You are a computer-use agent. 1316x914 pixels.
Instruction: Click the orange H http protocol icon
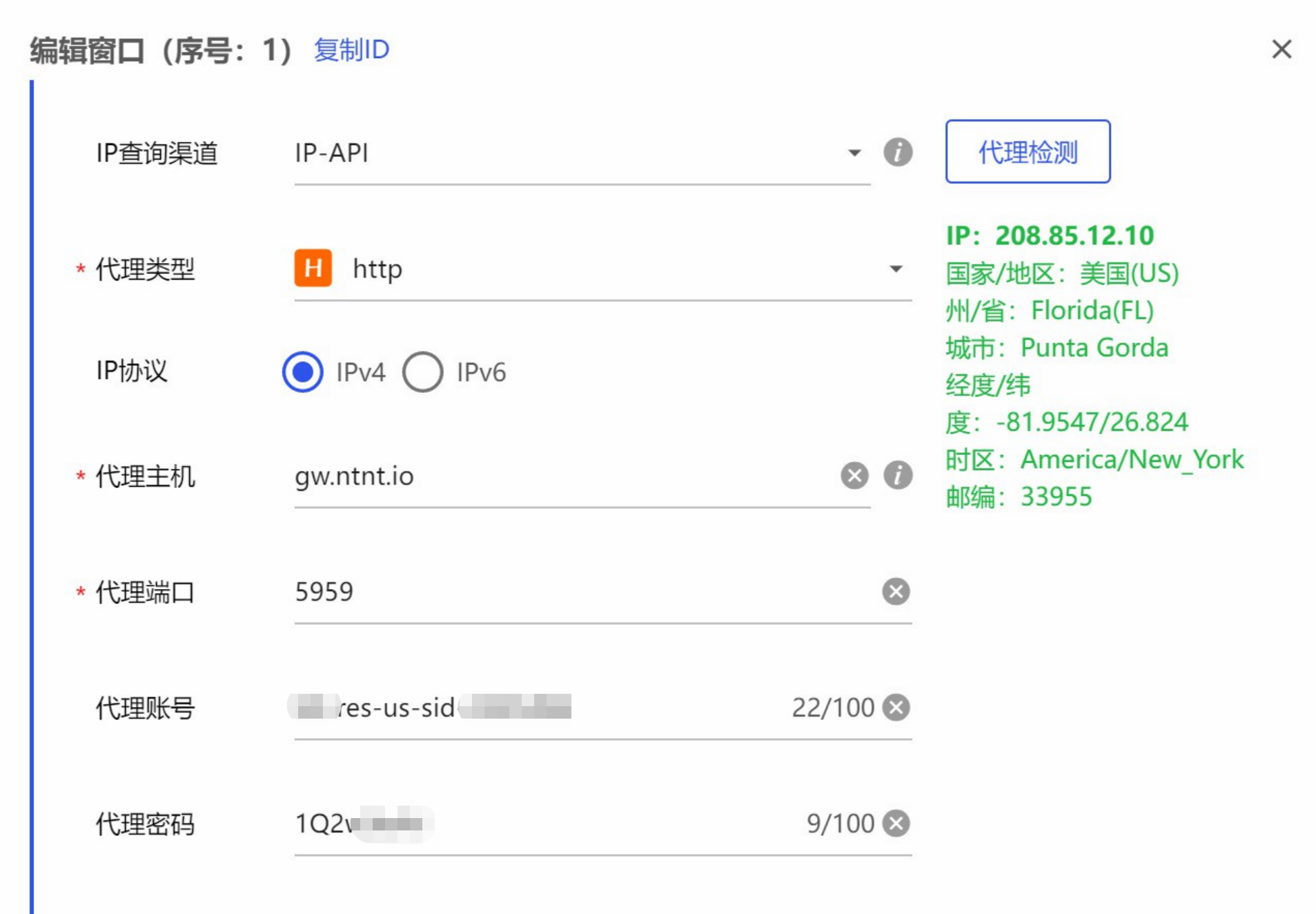click(313, 269)
